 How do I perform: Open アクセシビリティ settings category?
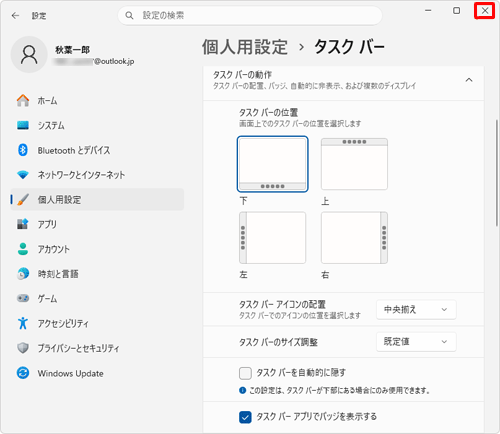(97, 323)
